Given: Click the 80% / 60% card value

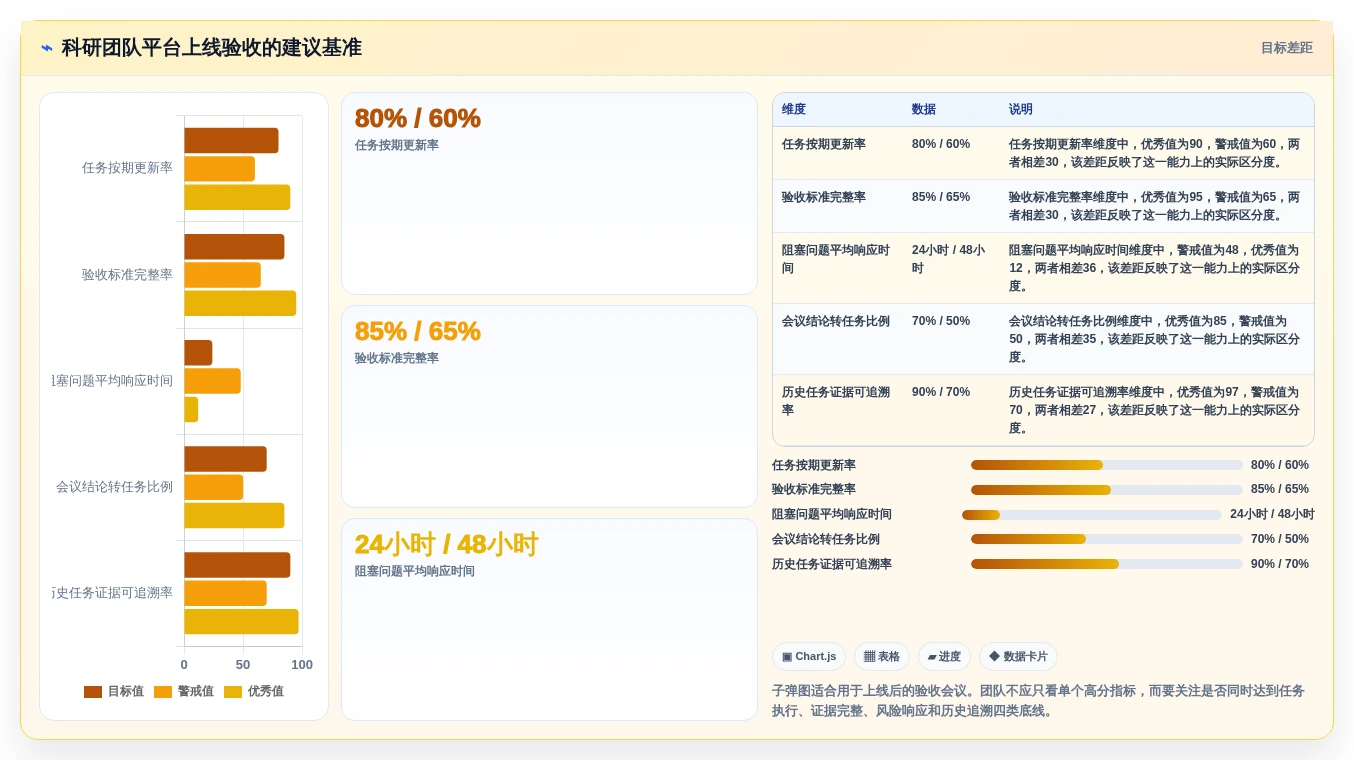Looking at the screenshot, I should pos(418,118).
